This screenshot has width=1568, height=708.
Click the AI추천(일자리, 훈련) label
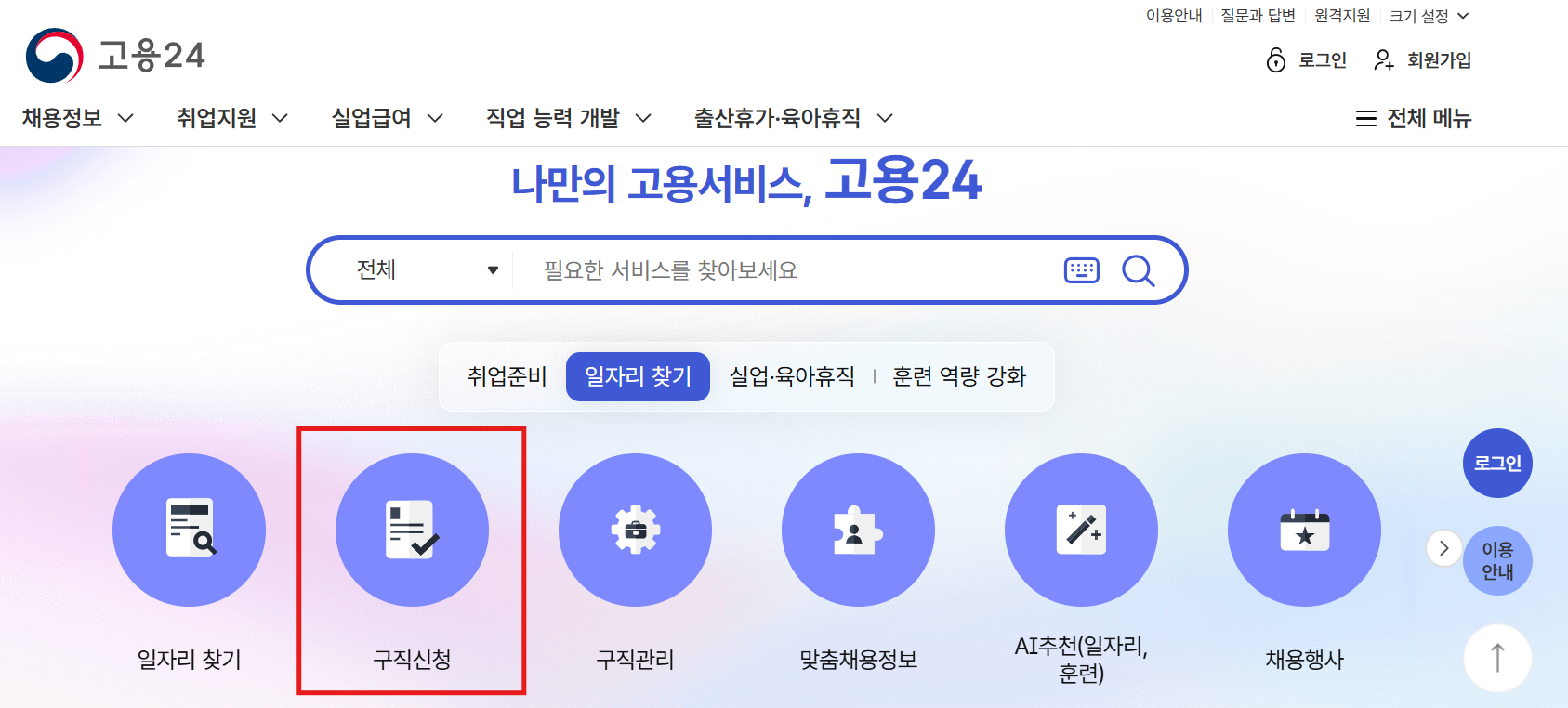pyautogui.click(x=1081, y=659)
